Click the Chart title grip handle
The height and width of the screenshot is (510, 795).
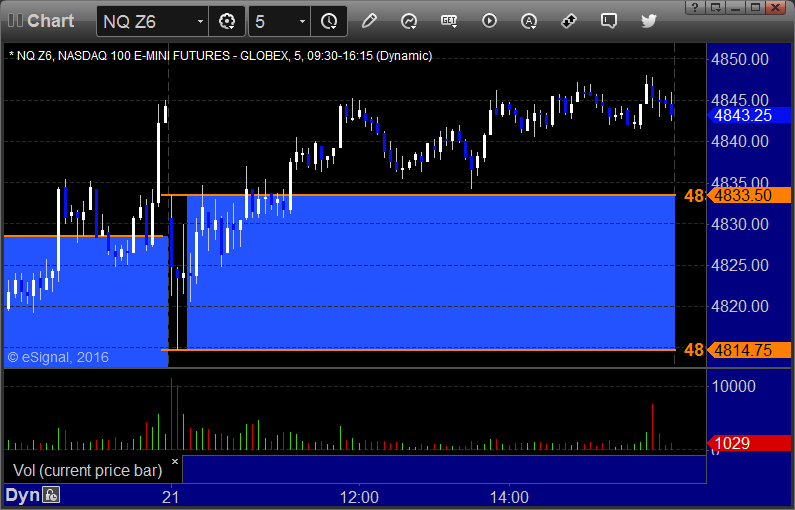coord(15,21)
